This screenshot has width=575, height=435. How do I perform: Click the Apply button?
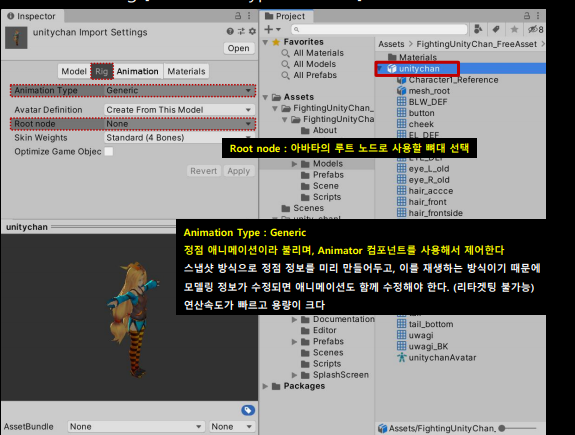point(238,171)
